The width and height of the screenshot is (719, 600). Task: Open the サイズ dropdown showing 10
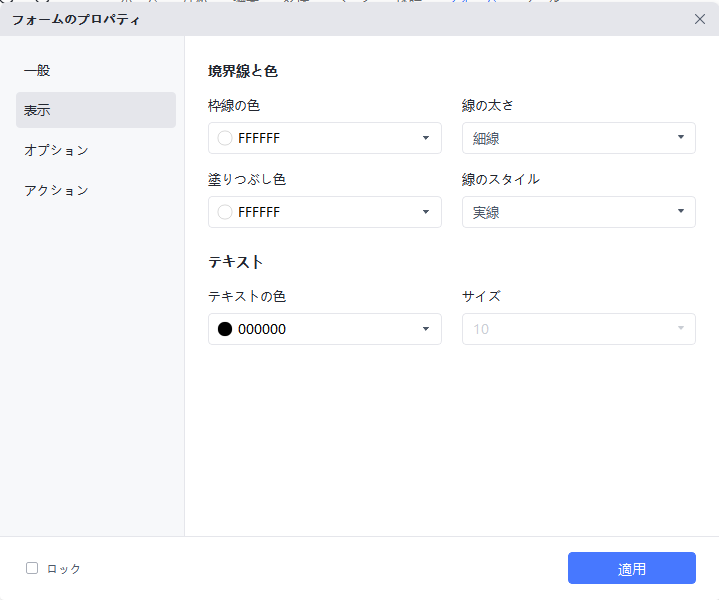[x=579, y=329]
